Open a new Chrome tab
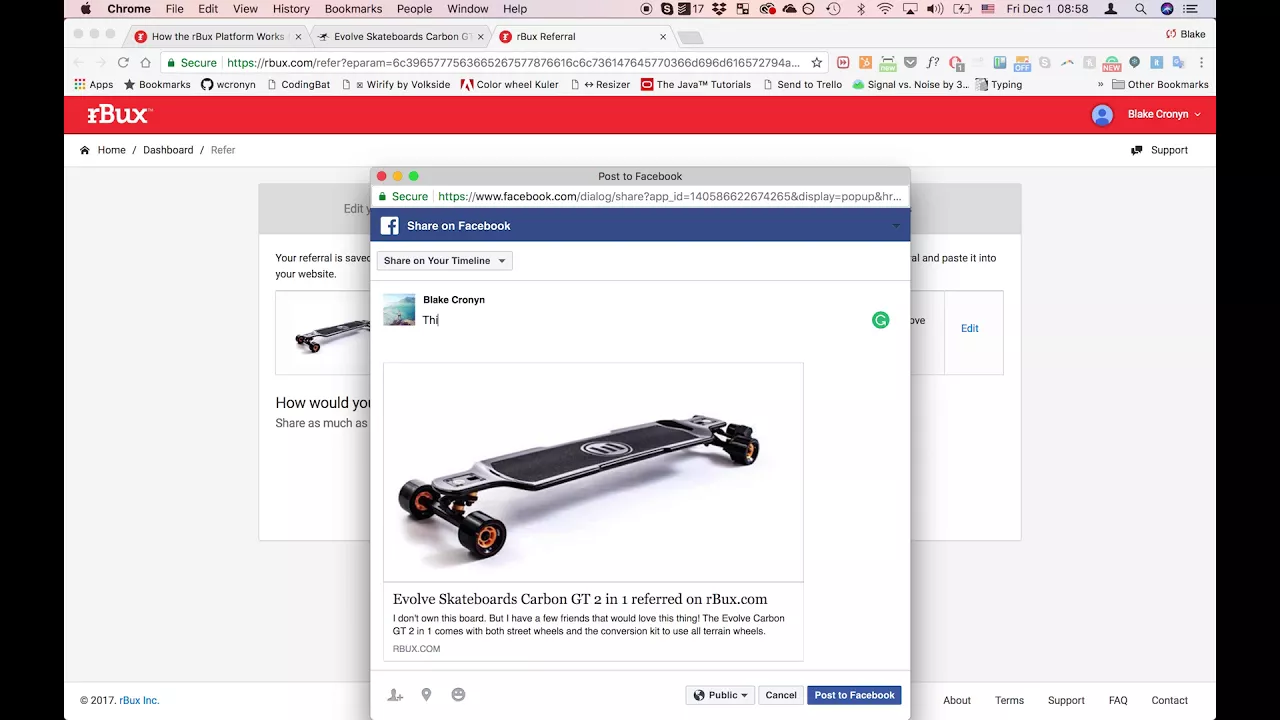Viewport: 1280px width, 720px height. 691,38
